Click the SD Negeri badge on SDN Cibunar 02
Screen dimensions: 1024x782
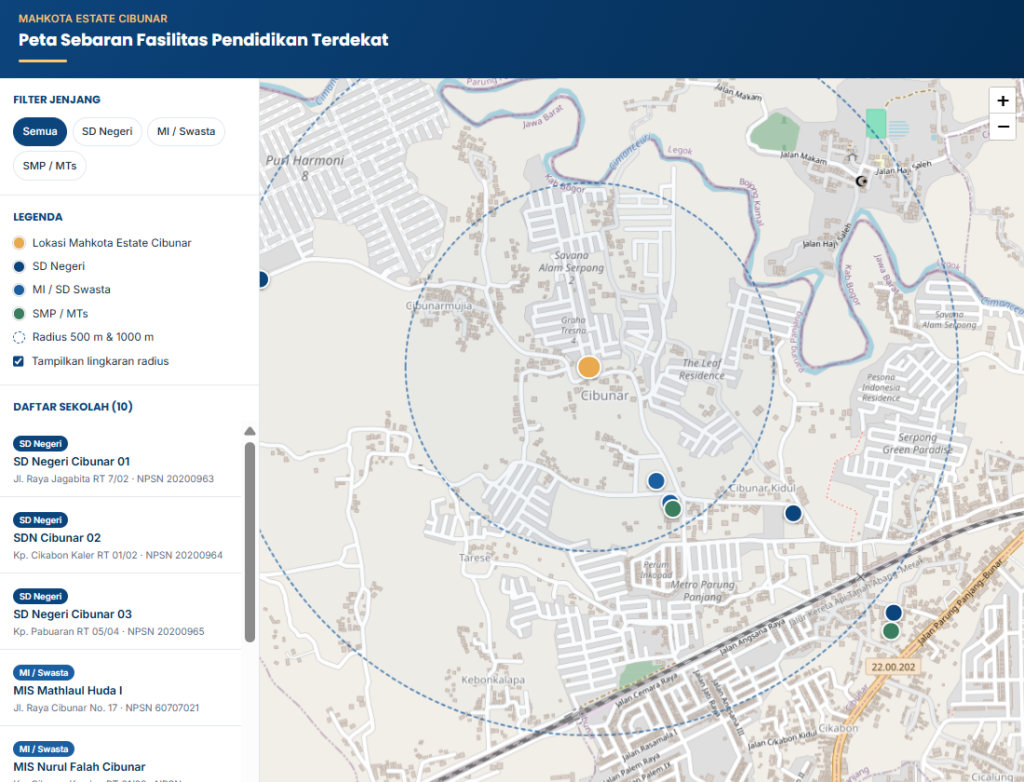tap(40, 520)
